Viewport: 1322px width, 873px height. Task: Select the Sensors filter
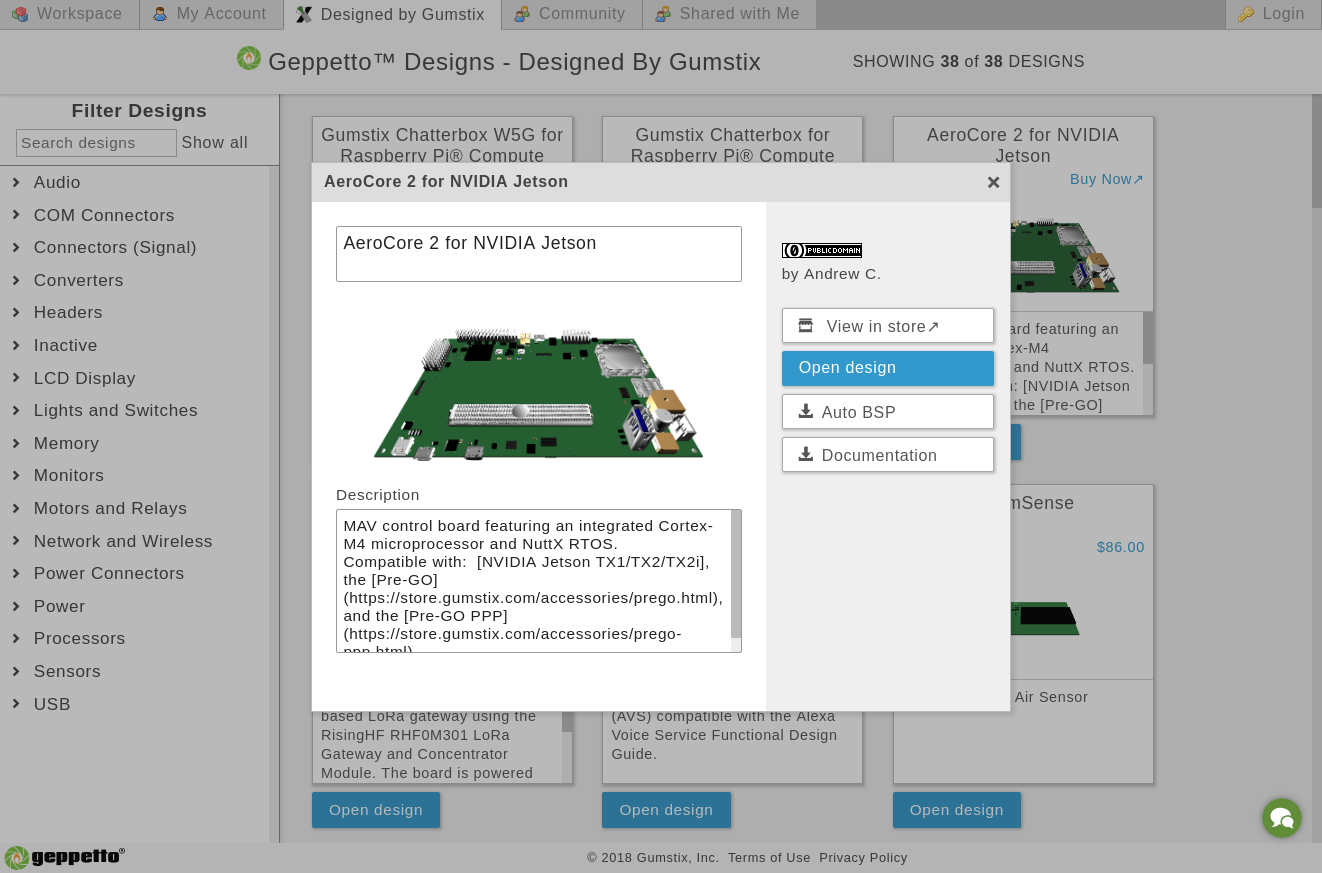point(67,671)
